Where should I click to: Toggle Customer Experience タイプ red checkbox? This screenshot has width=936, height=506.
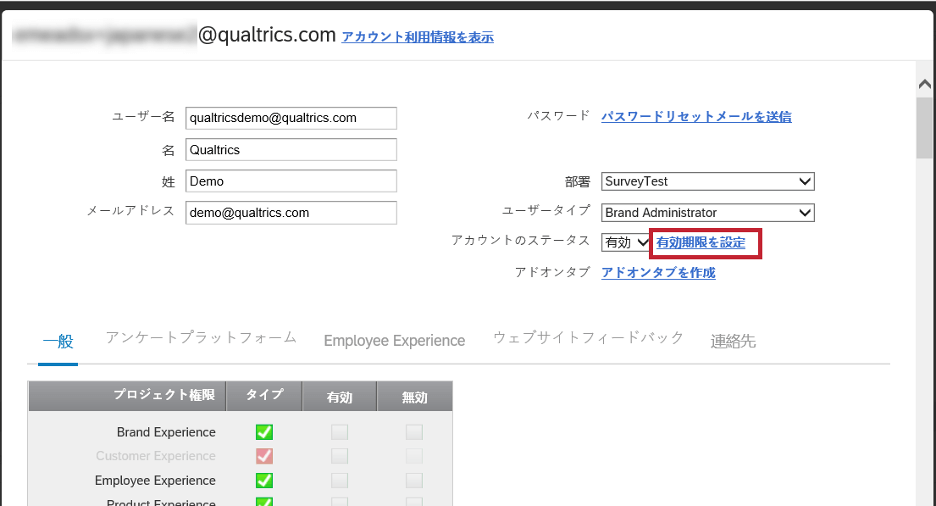(264, 456)
